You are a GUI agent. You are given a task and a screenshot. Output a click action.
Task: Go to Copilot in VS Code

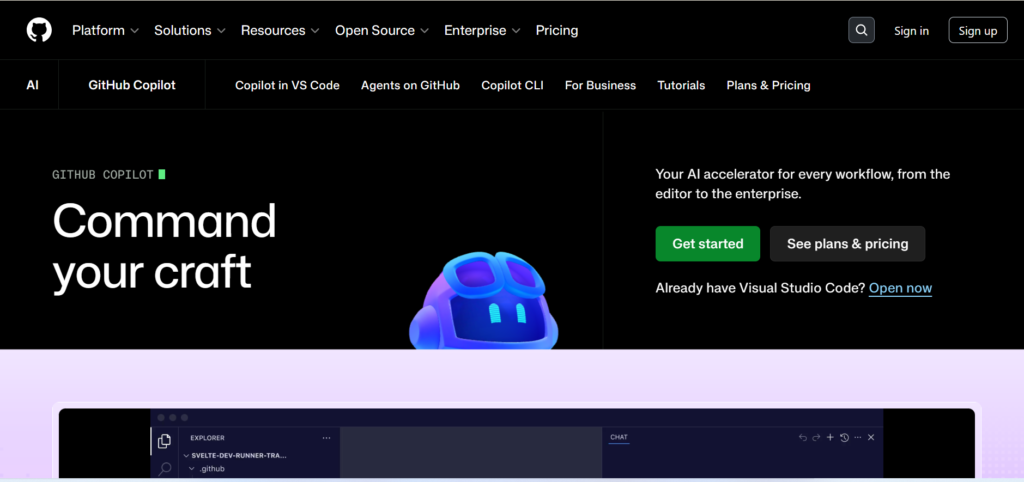coord(287,85)
